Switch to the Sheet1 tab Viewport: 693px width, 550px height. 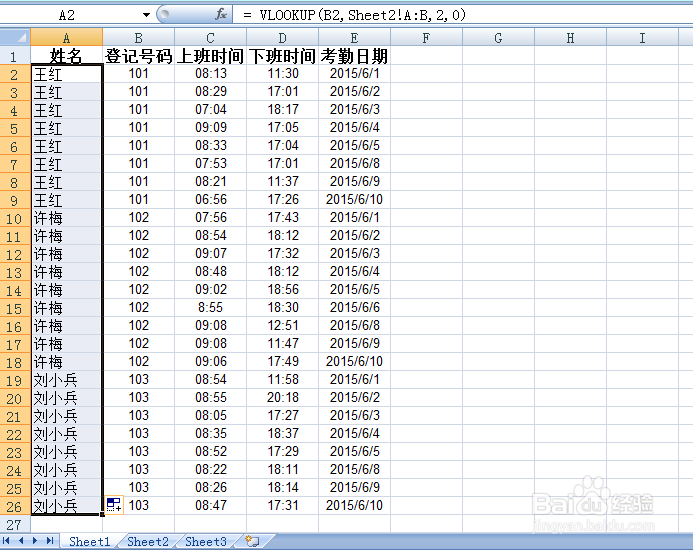coord(90,541)
